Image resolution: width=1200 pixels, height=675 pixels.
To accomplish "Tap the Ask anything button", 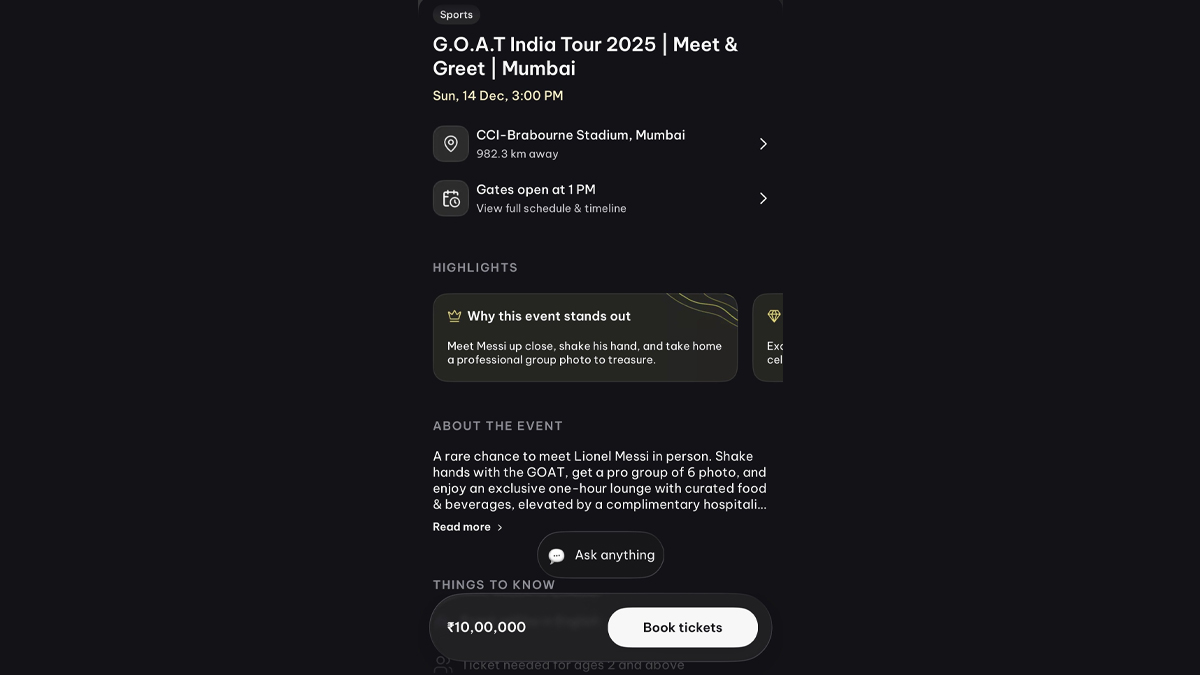I will (601, 555).
